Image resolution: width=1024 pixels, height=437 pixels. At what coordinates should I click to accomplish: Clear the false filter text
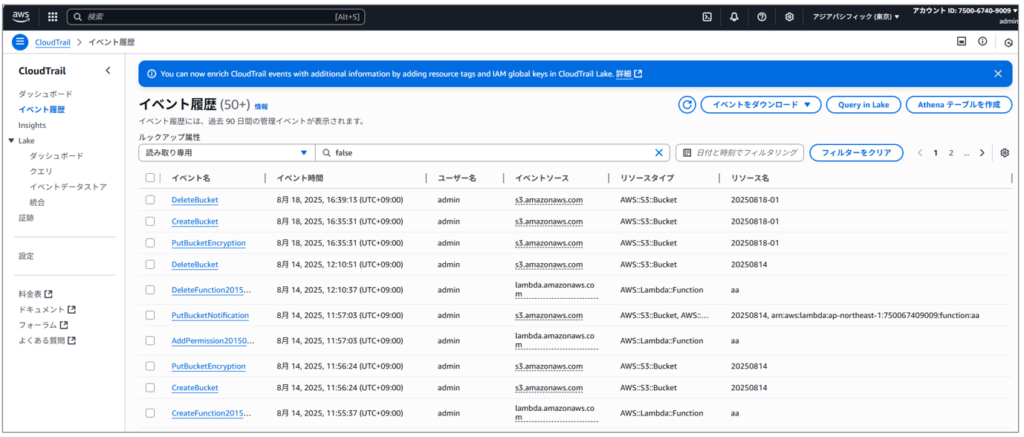659,153
